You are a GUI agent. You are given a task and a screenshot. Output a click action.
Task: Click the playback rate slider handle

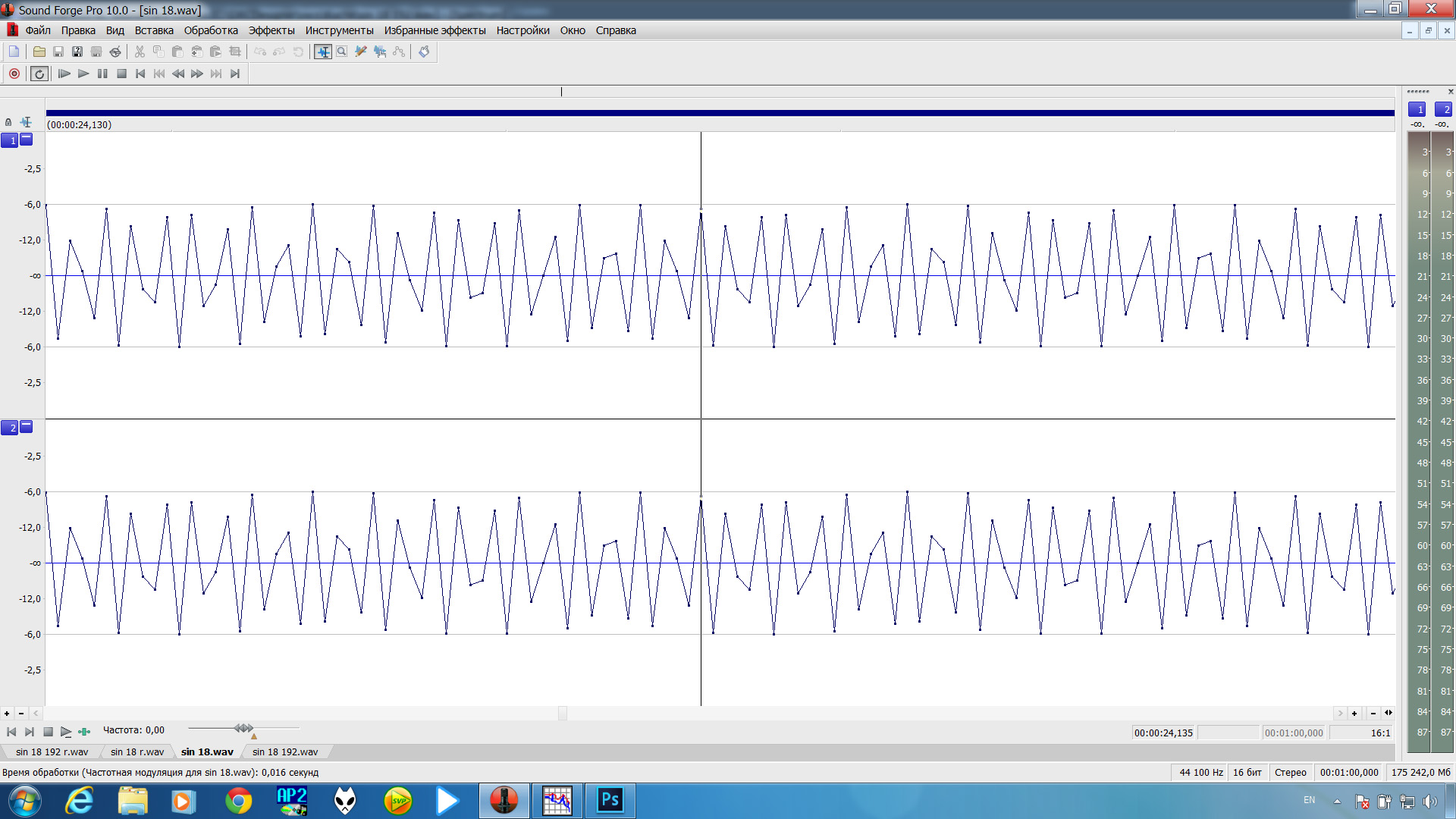pyautogui.click(x=243, y=728)
